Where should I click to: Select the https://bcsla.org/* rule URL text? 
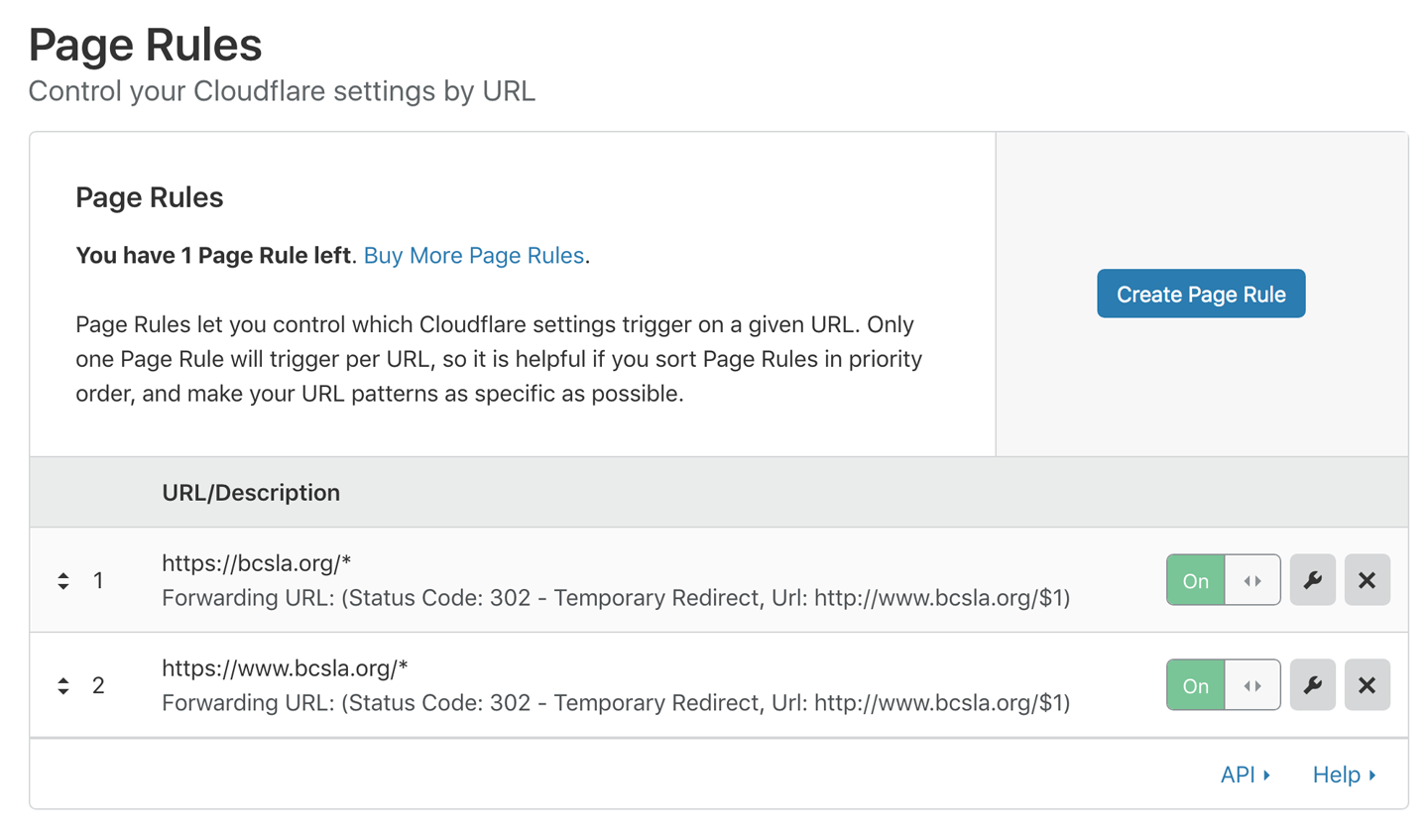(x=256, y=563)
